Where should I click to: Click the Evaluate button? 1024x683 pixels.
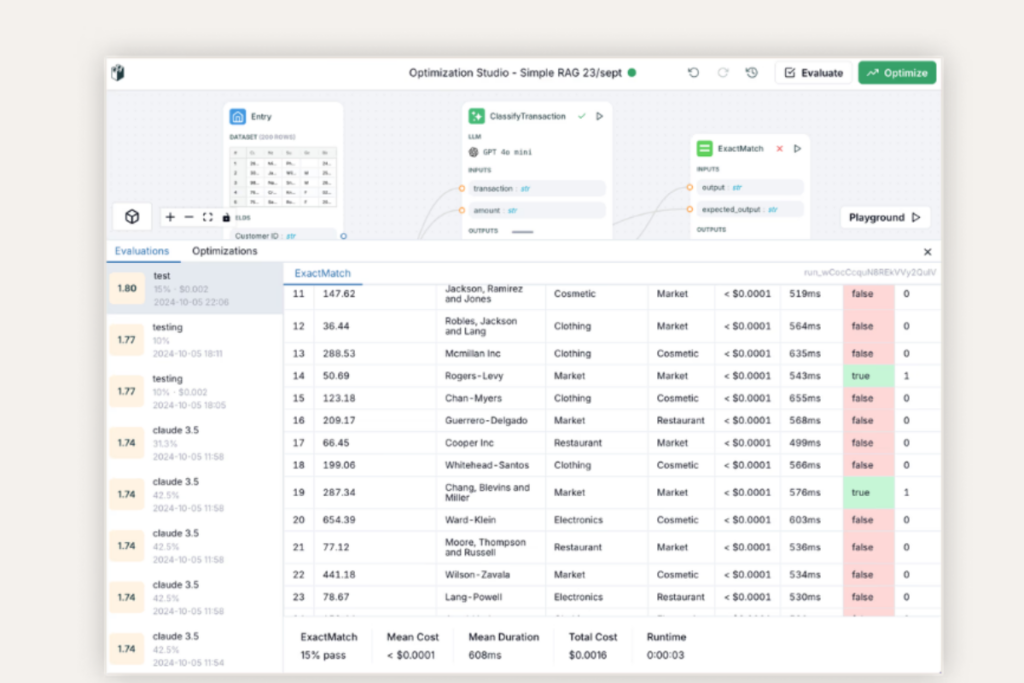click(x=813, y=72)
